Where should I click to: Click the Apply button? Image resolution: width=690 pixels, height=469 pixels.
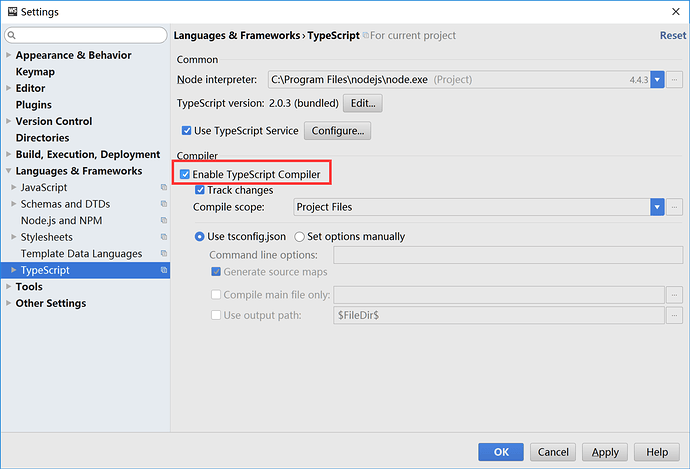[606, 452]
